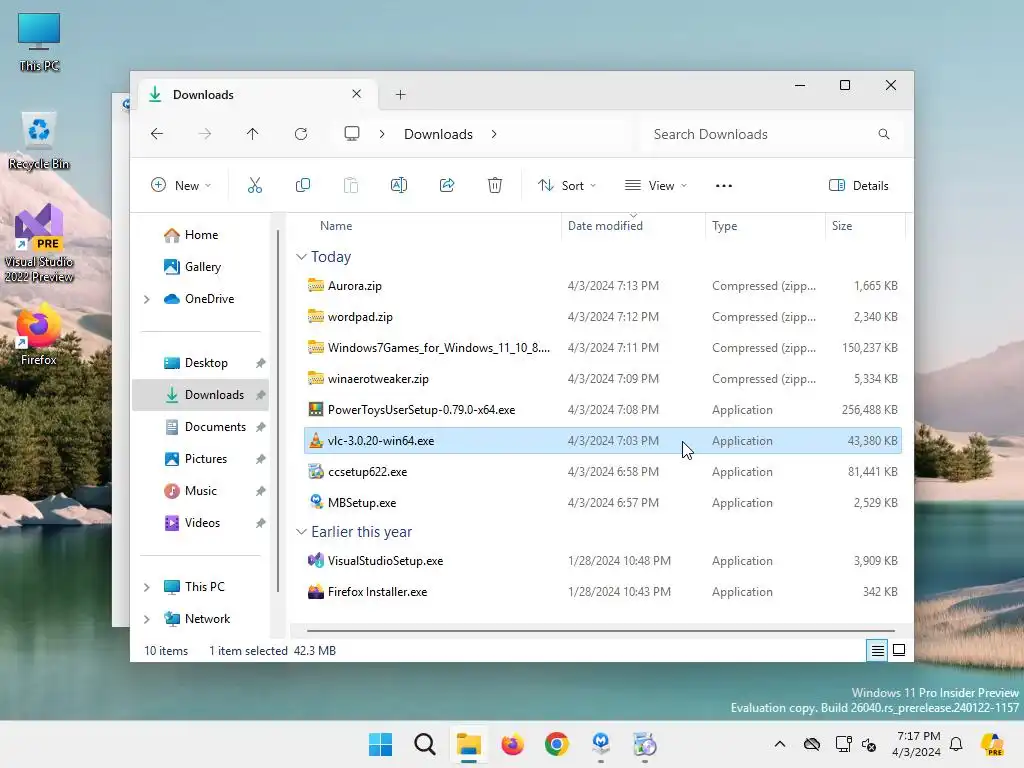Toggle the Details pane button
Screen dimensions: 1024x768
(x=859, y=185)
